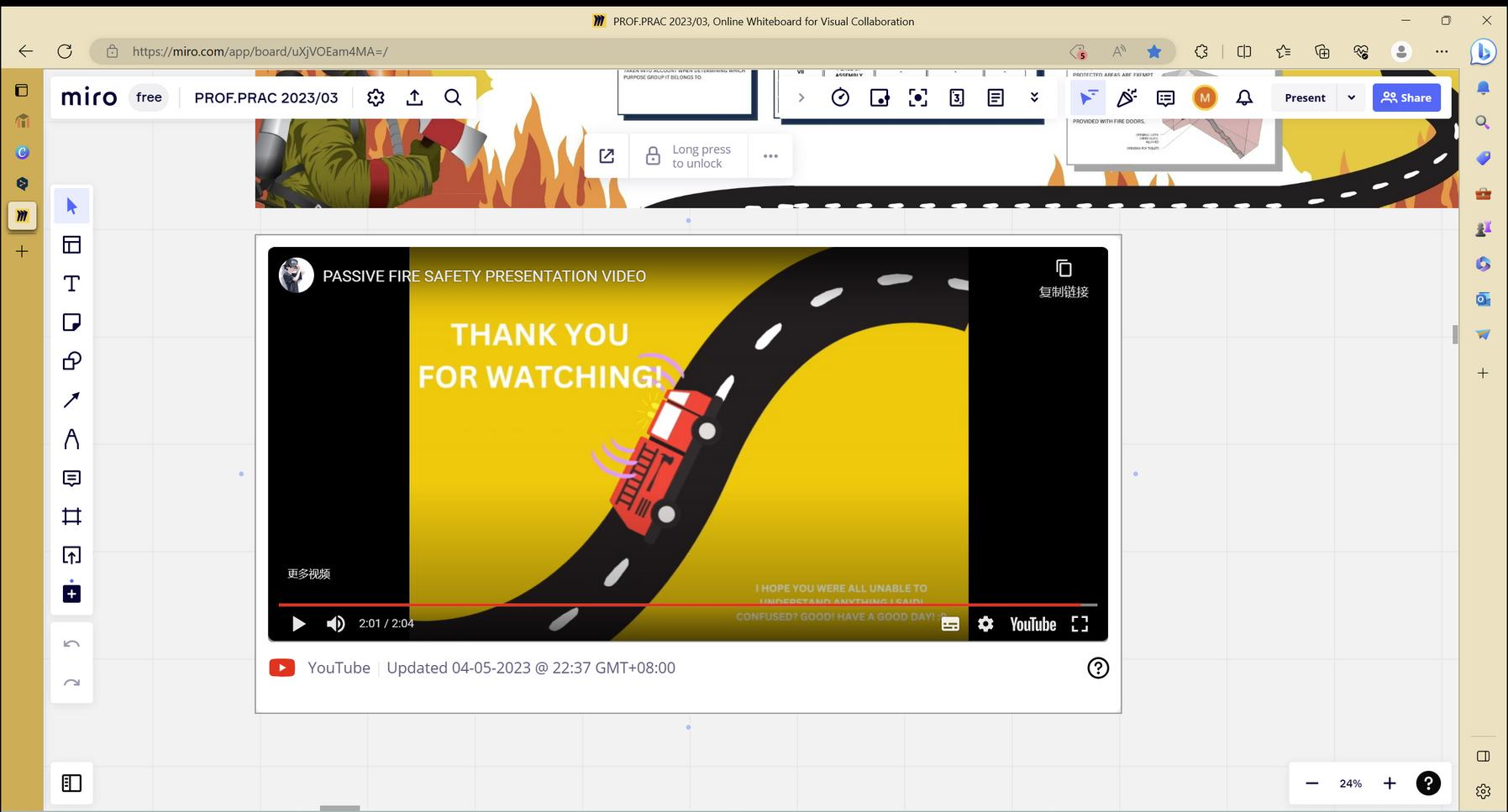Open YouTube video settings gear
The height and width of the screenshot is (812, 1508).
coord(985,624)
